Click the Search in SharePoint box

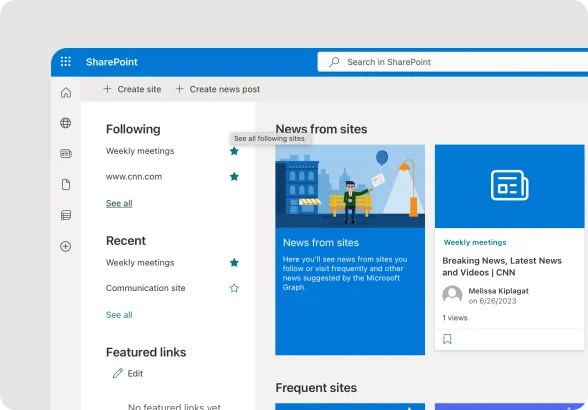coord(453,62)
